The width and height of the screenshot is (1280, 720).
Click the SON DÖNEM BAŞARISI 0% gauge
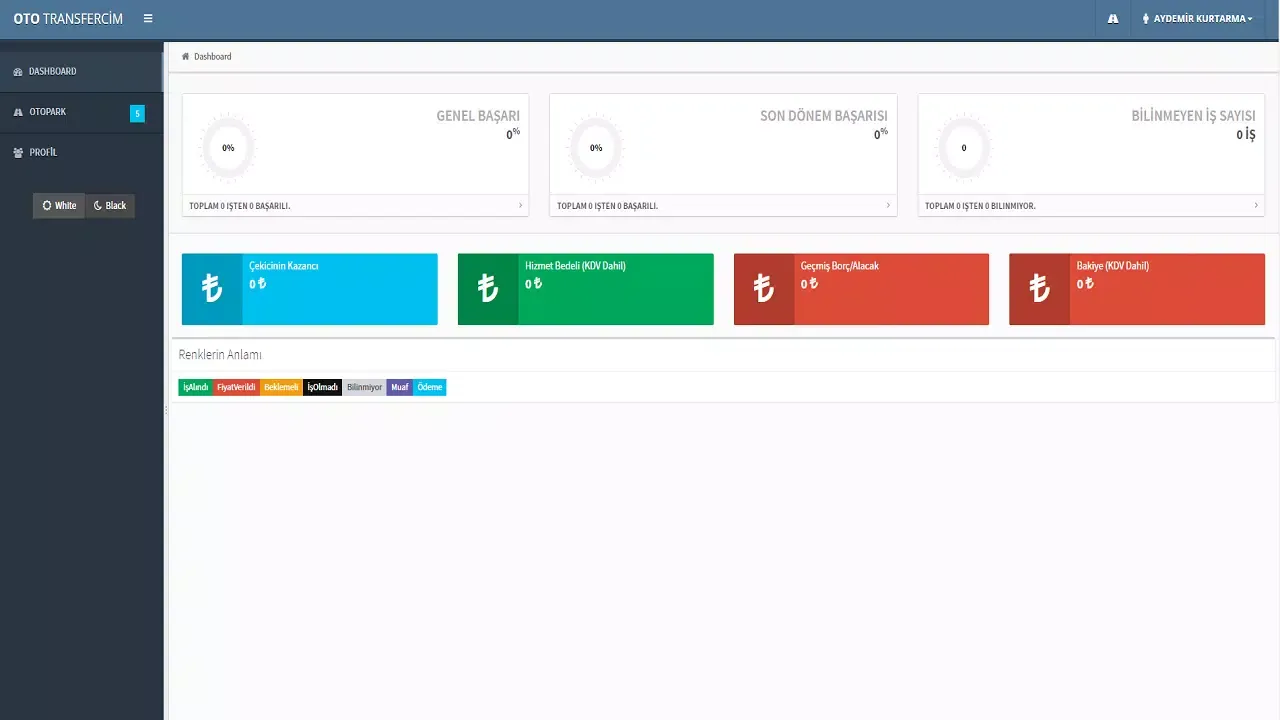tap(596, 148)
